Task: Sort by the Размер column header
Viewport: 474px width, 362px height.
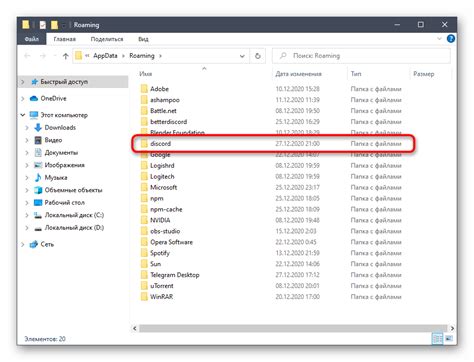Action: 424,74
